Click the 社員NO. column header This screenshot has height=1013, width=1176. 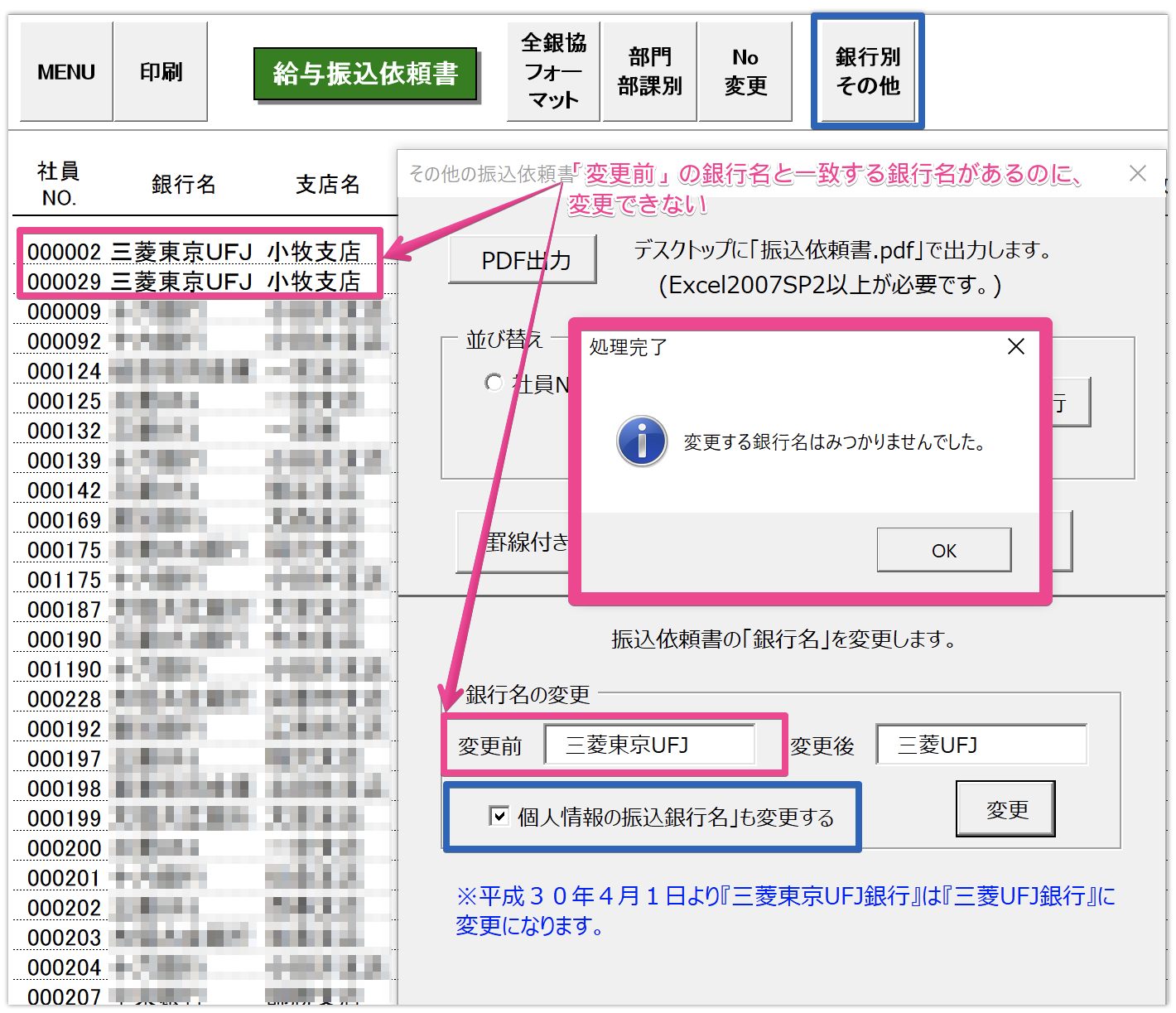click(59, 184)
